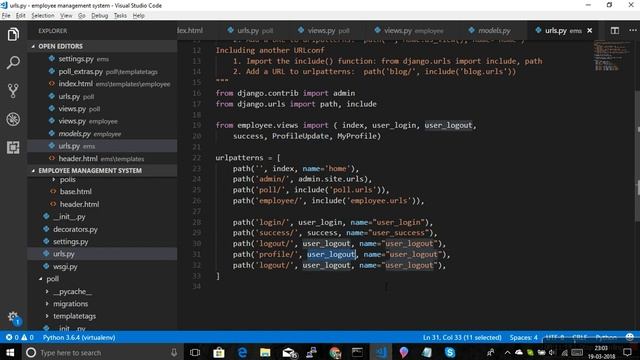Viewport: 640px width, 360px height.
Task: Click errors and warnings status indicator
Action: (20, 338)
